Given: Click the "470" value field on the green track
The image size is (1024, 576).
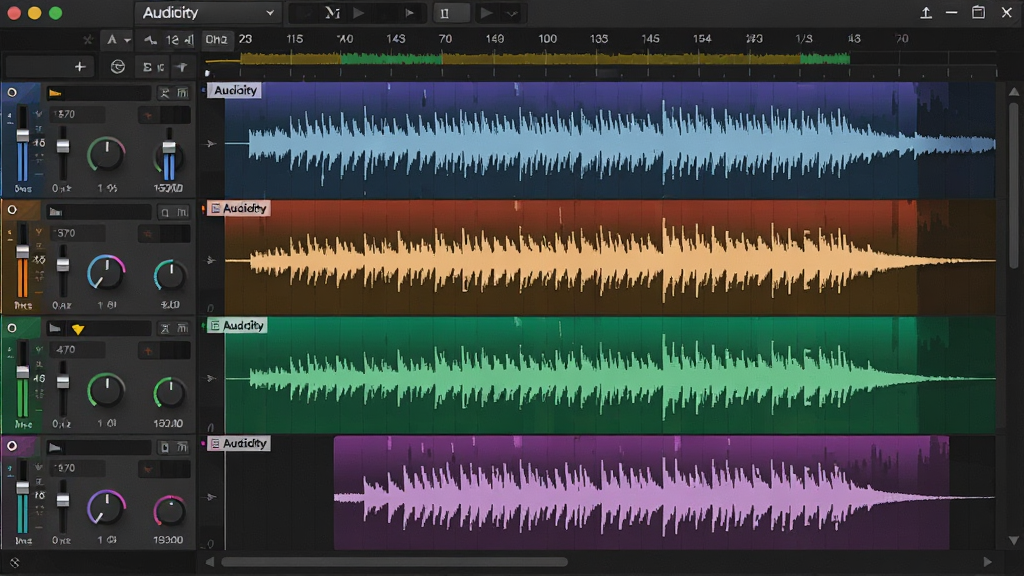Looking at the screenshot, I should click(77, 350).
